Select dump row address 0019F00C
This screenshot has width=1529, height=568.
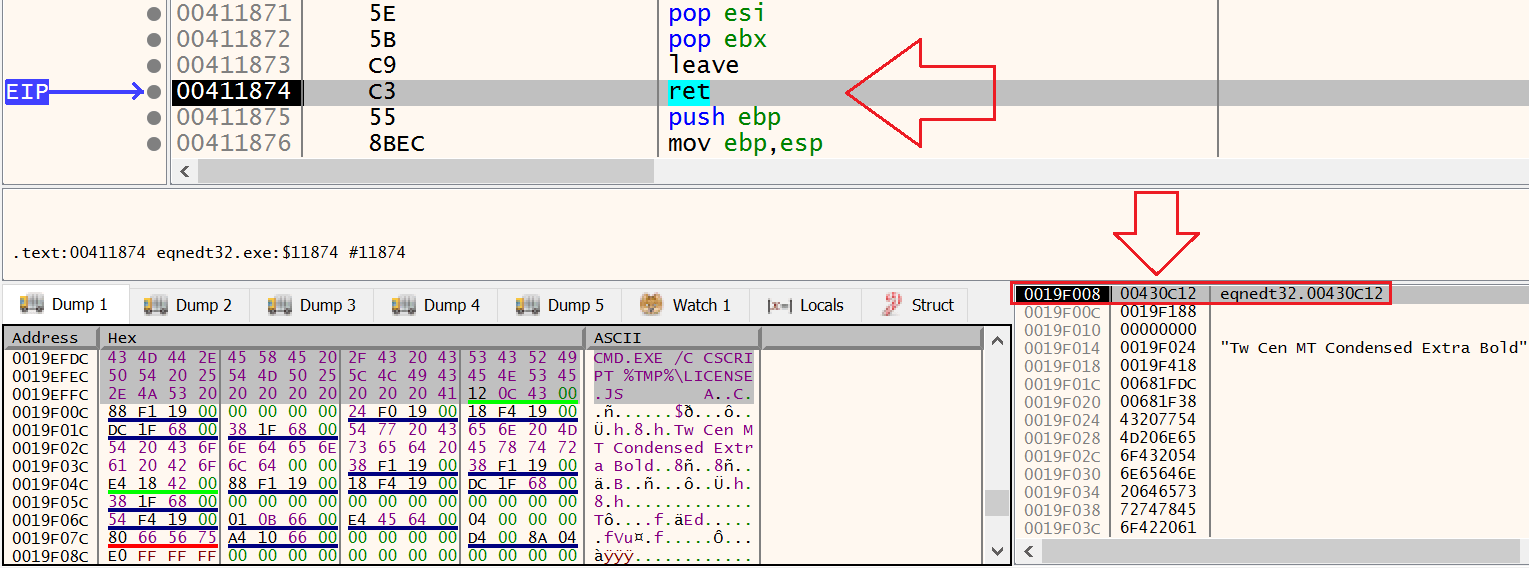(x=50, y=412)
